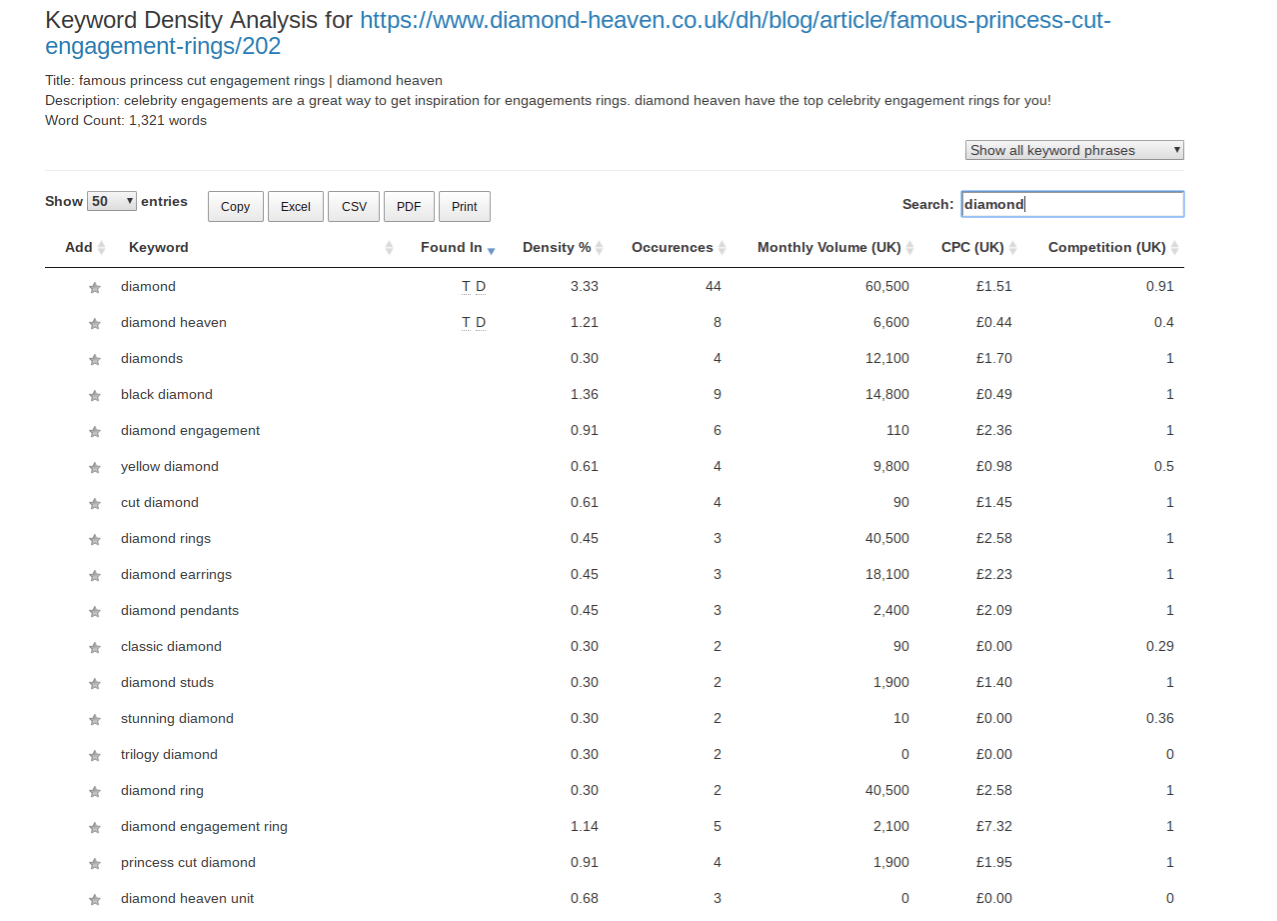Screen dimensions: 1277x921
Task: Open the Show entries count dropdown
Action: pos(112,201)
